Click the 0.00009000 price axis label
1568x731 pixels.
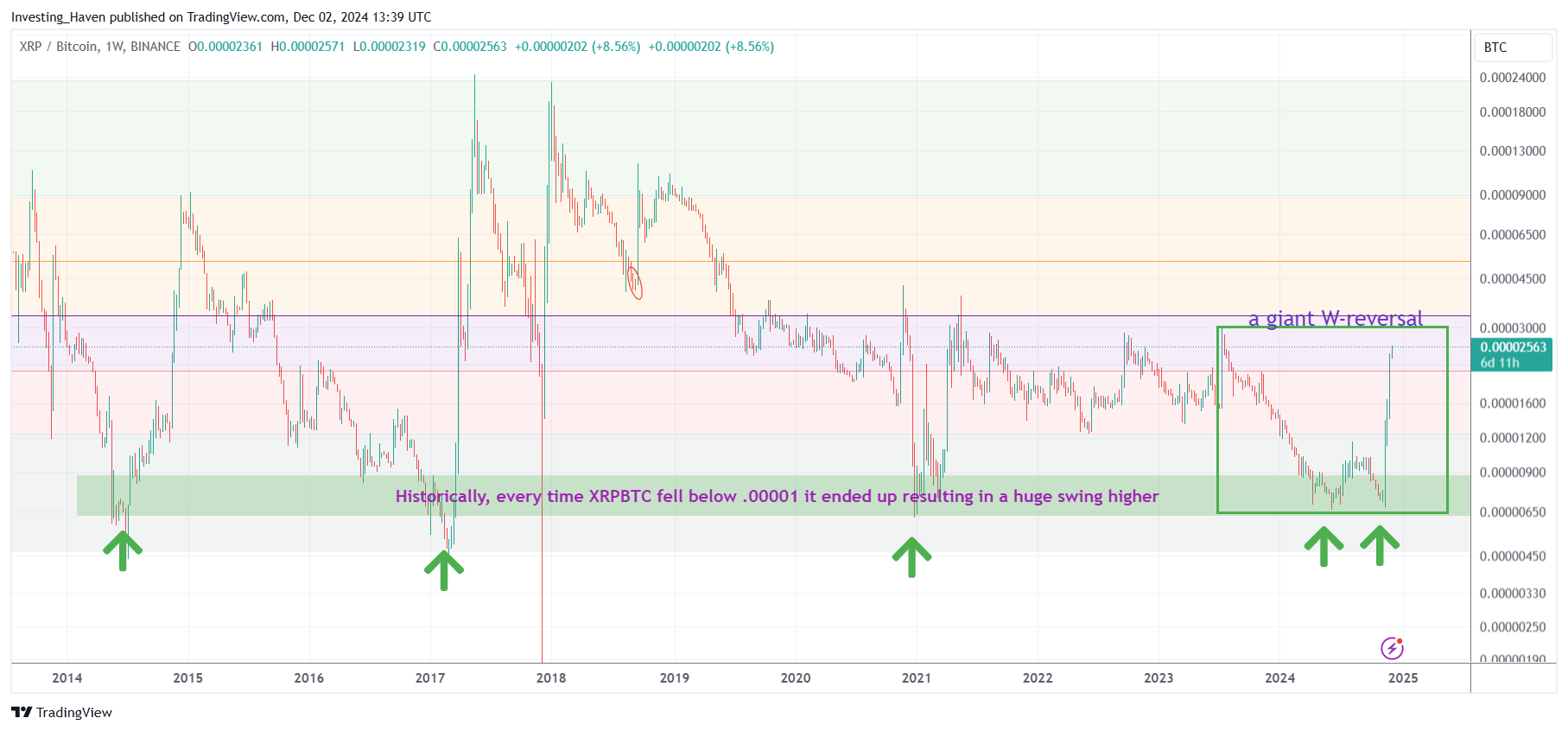point(1513,195)
